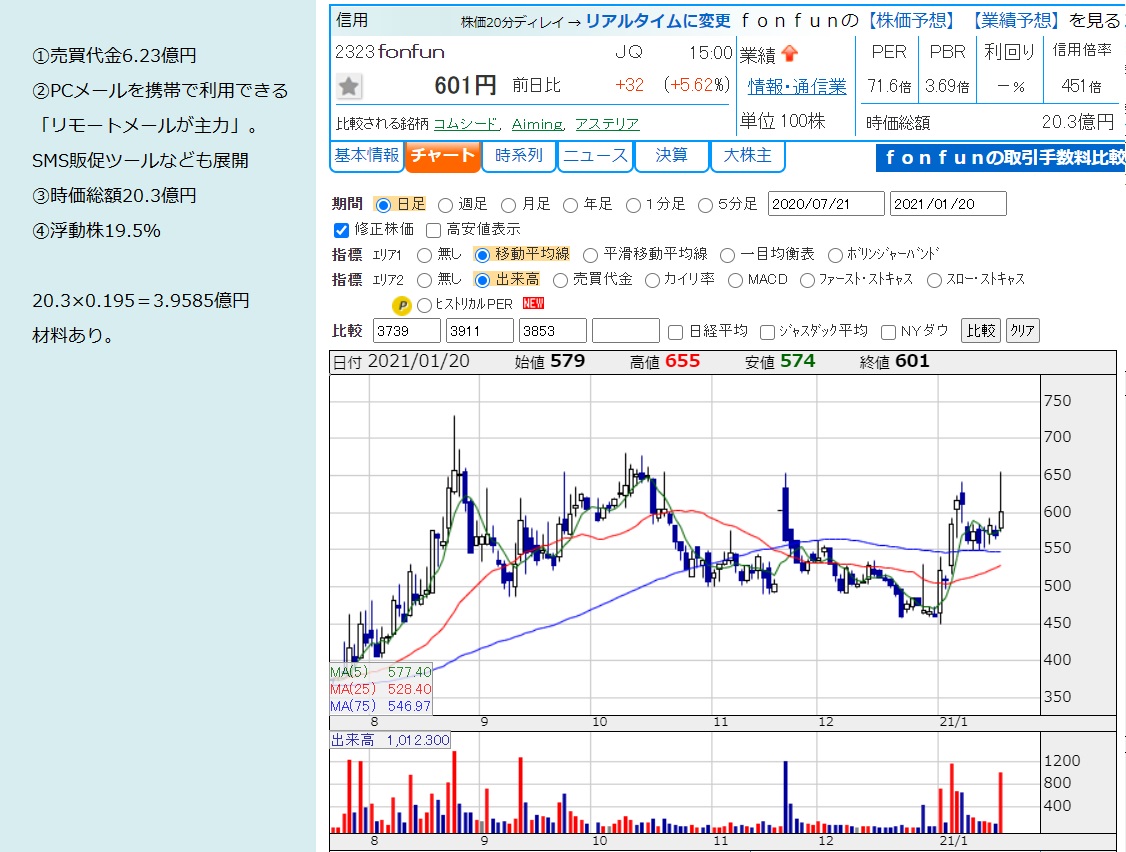Select the 平滑移動平均線 indicator
1126x852 pixels.
click(x=590, y=255)
